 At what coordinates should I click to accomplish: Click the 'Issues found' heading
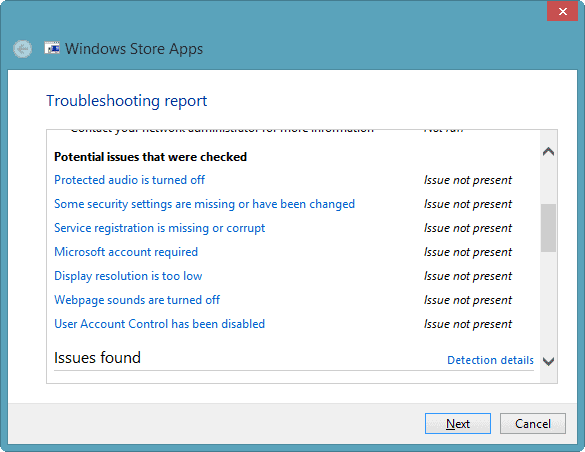tap(97, 358)
